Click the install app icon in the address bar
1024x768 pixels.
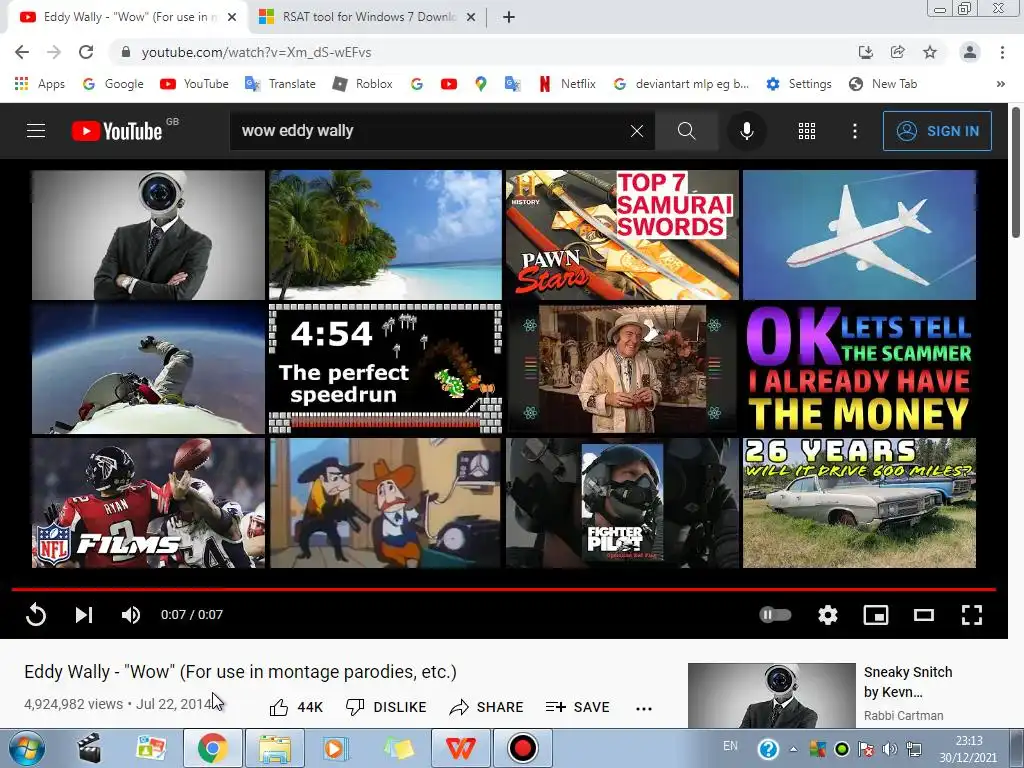point(865,52)
